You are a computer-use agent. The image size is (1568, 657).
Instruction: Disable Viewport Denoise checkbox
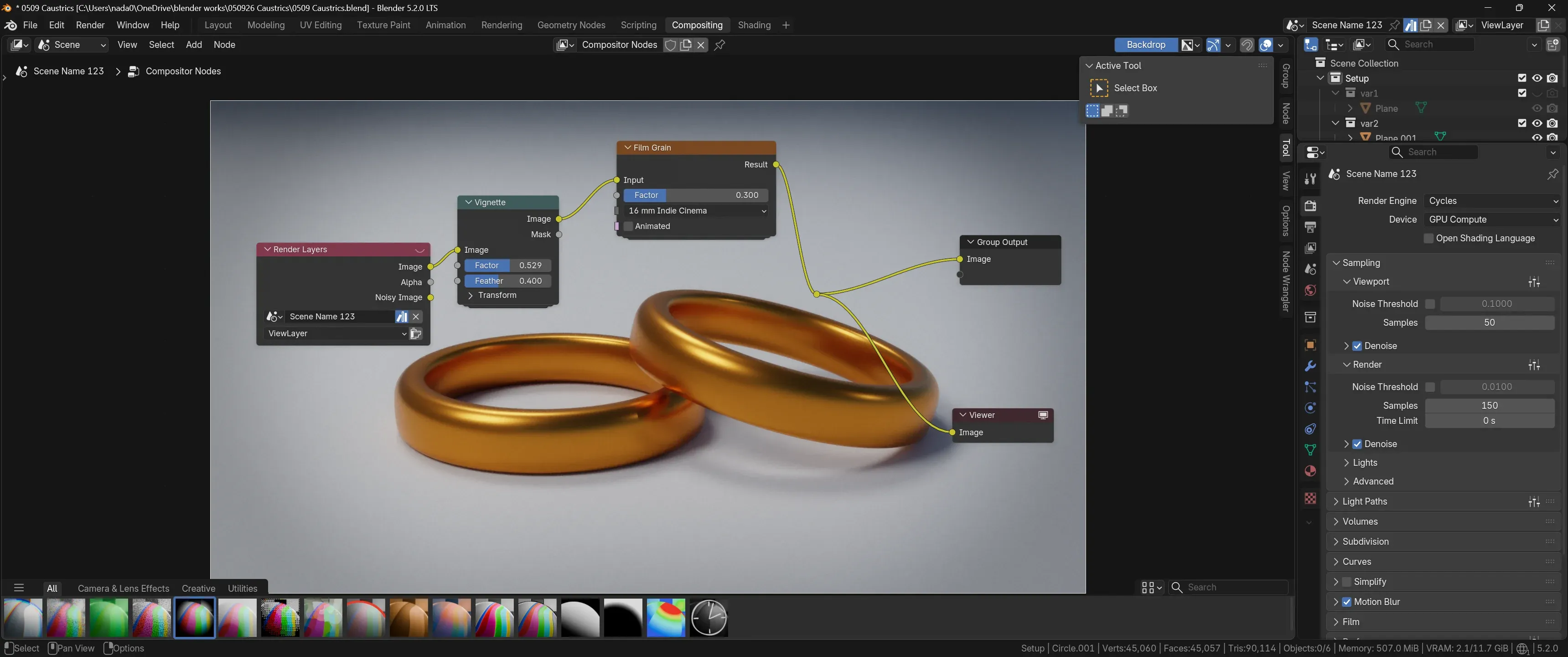[1357, 346]
